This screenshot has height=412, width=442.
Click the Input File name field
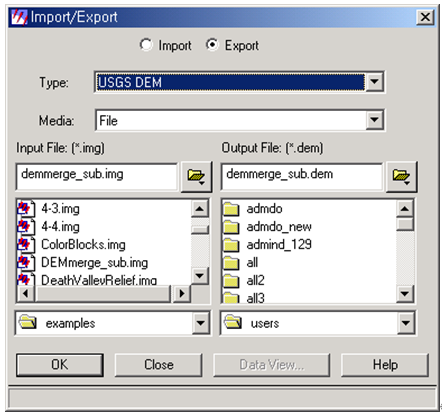pyautogui.click(x=97, y=176)
